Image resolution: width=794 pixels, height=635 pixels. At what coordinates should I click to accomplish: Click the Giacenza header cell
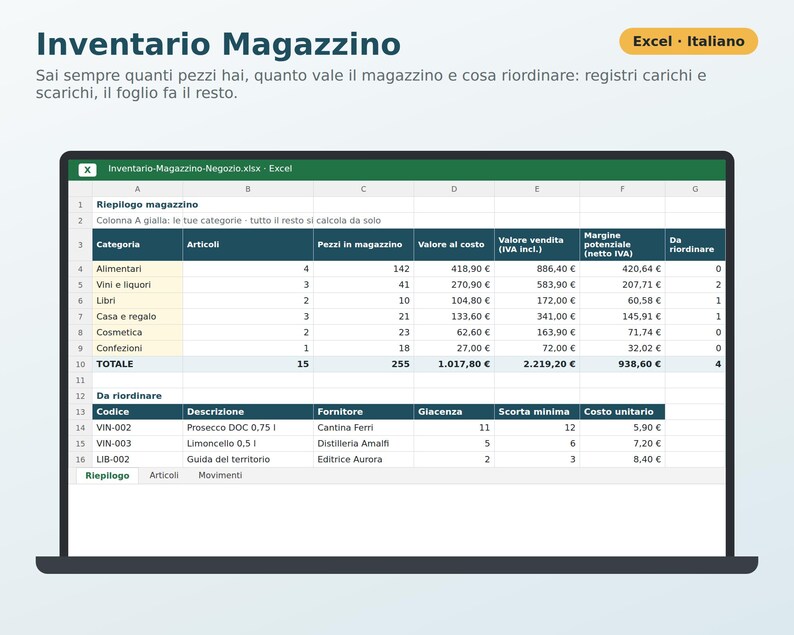tap(454, 412)
